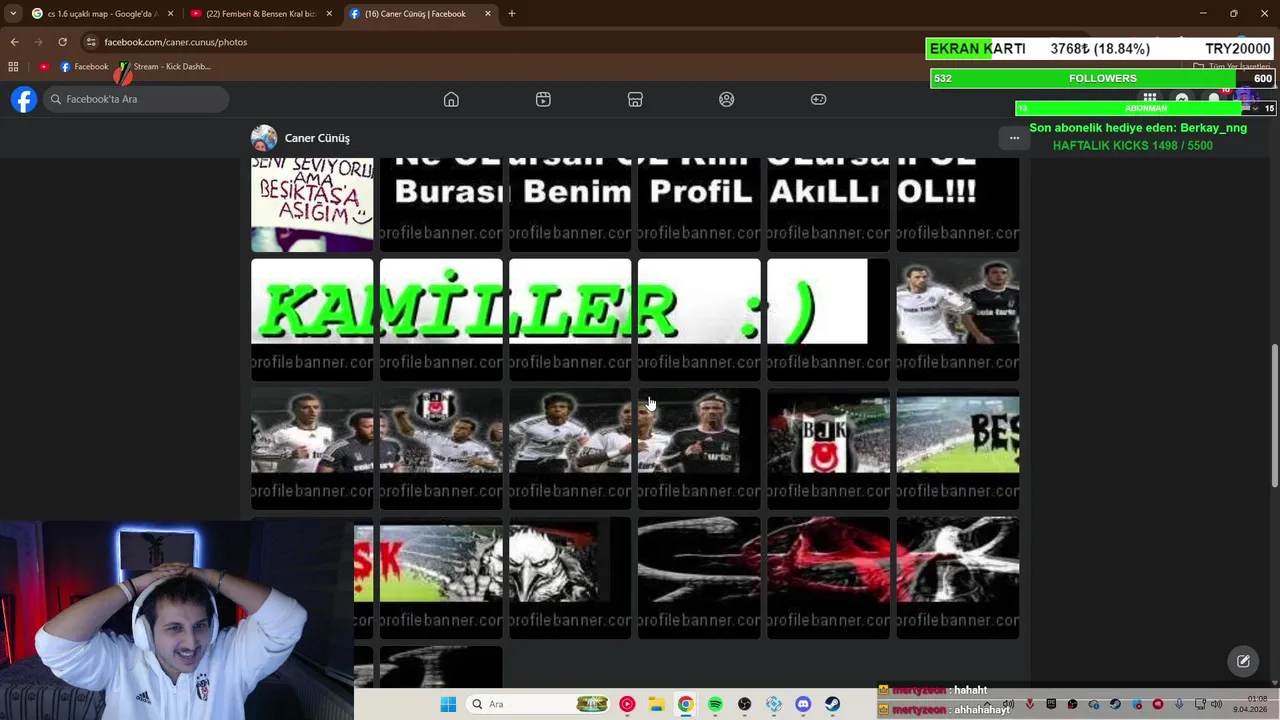Open Caner Cünüş profile avatar

(264, 138)
